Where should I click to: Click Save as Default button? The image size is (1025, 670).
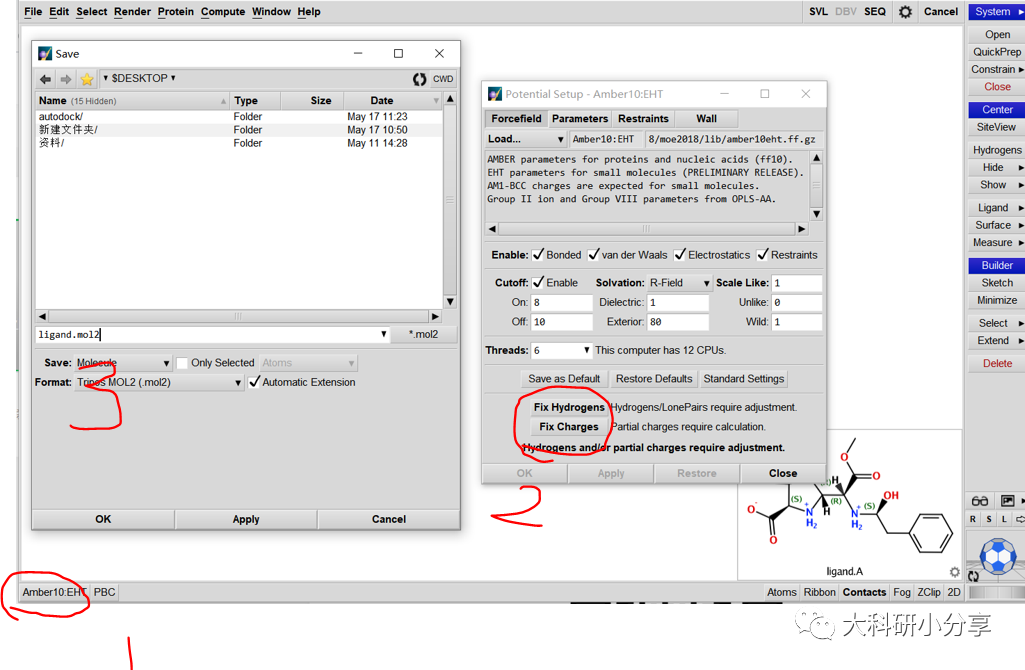[x=563, y=378]
